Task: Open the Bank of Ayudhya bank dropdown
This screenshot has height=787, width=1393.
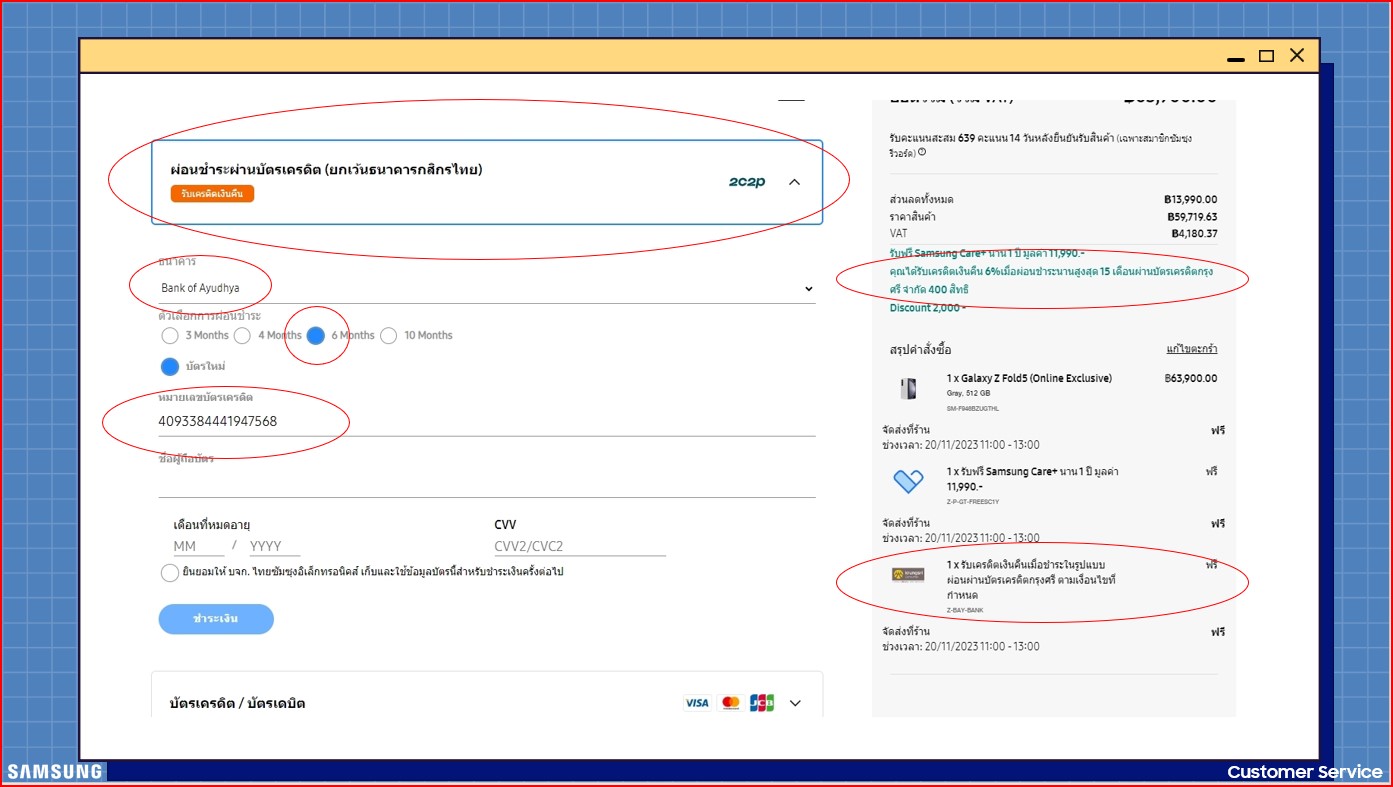Action: pos(487,288)
